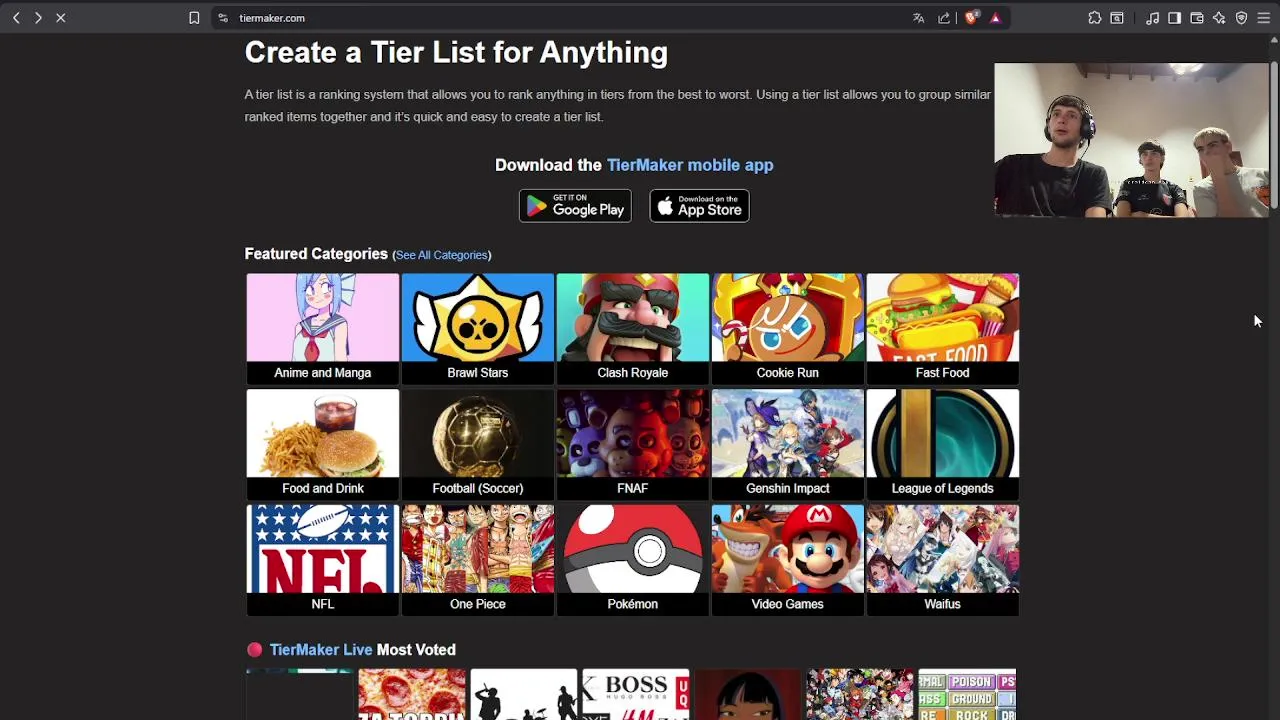Open the translate page icon
The height and width of the screenshot is (720, 1280).
point(918,18)
